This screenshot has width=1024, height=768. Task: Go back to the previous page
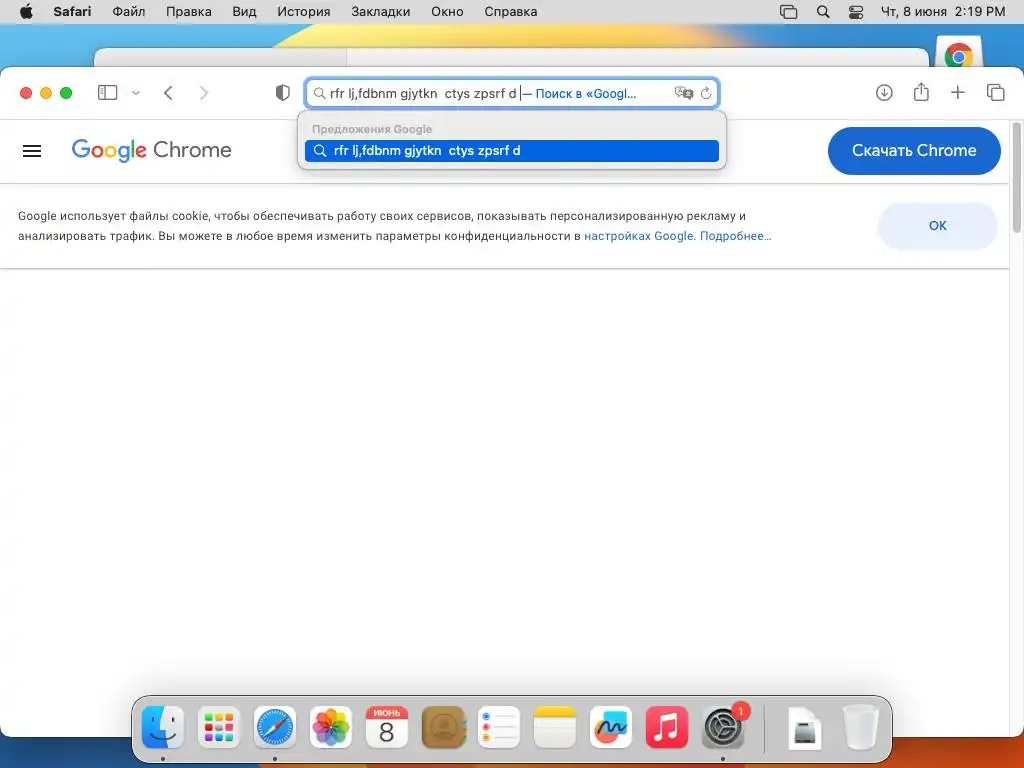(x=168, y=93)
